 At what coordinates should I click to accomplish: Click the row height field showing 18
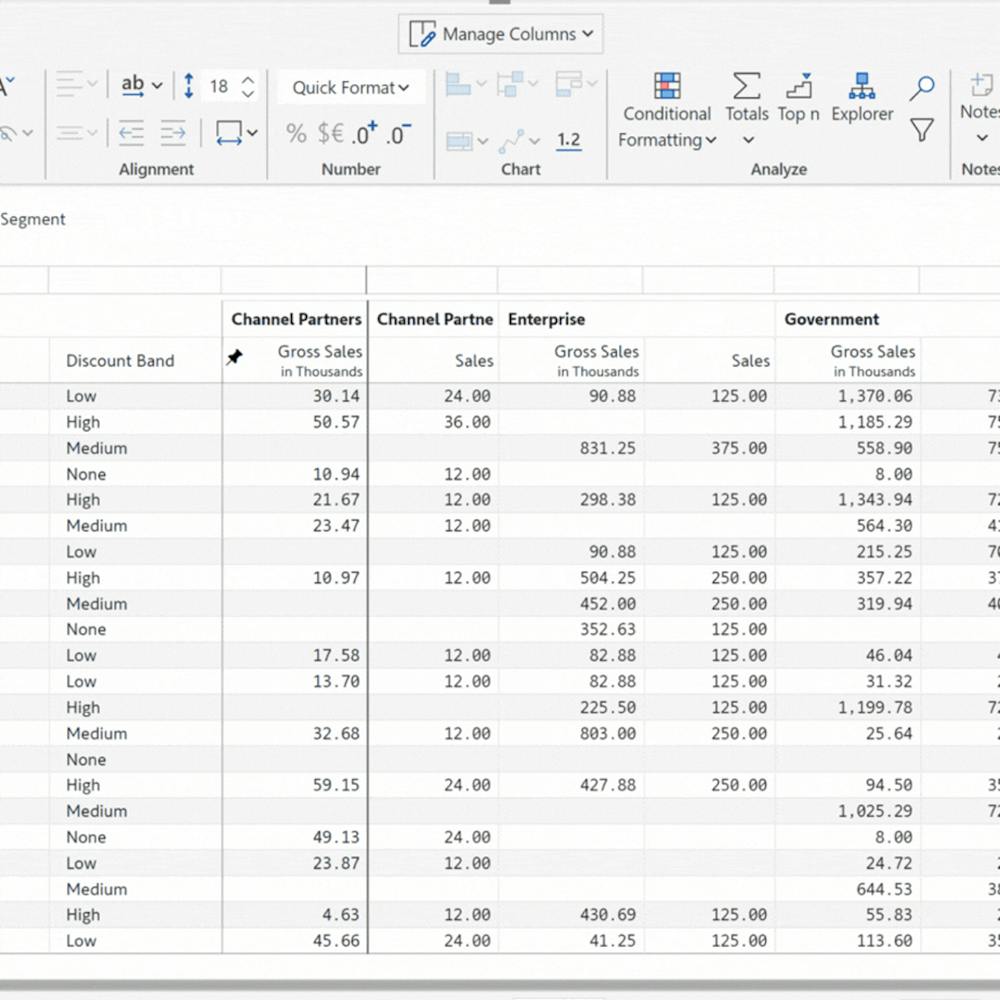click(x=219, y=87)
